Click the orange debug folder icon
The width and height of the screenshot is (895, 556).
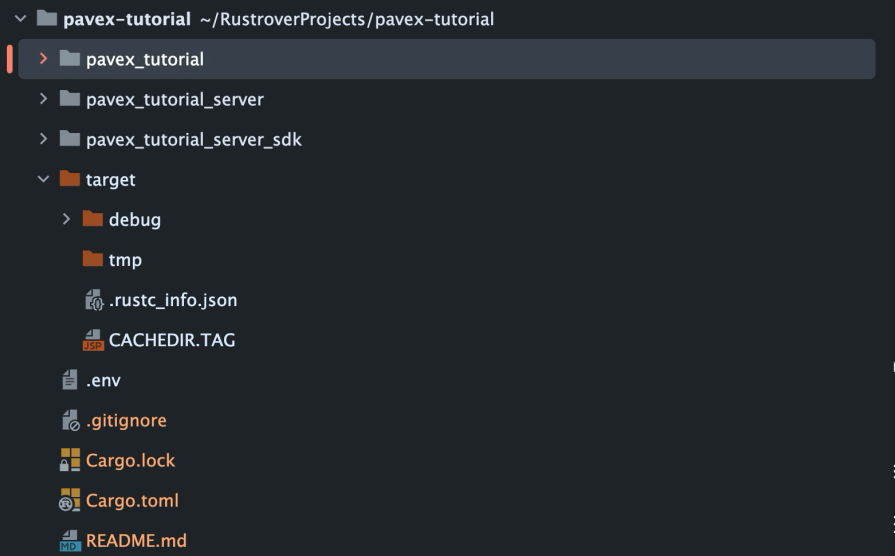click(93, 219)
